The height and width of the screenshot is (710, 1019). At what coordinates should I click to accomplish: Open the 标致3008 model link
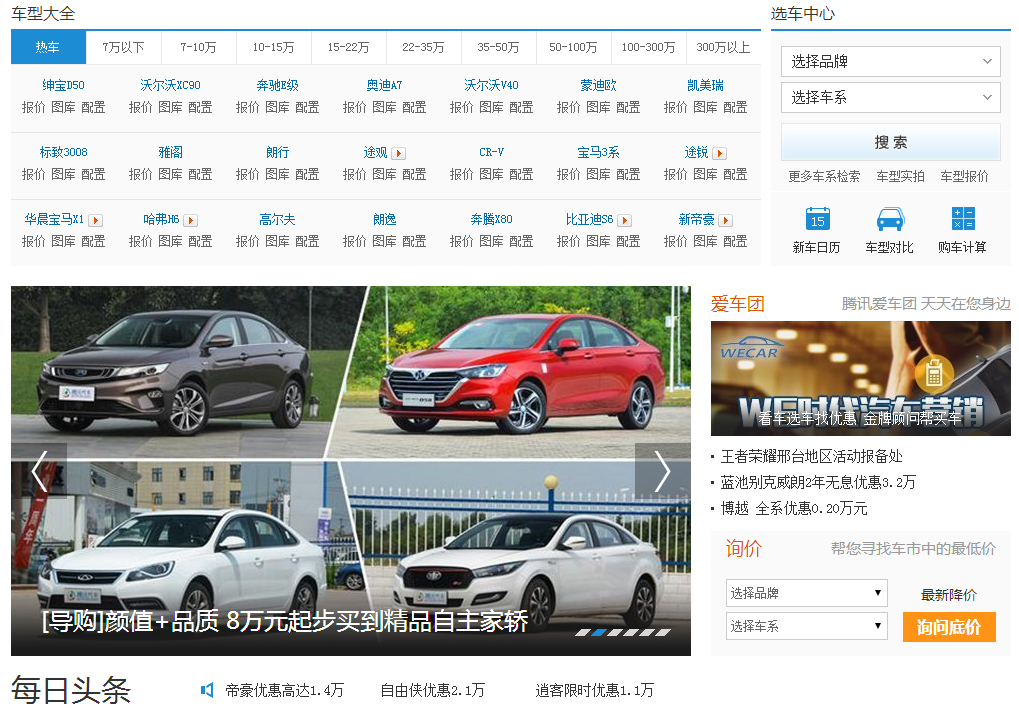64,152
